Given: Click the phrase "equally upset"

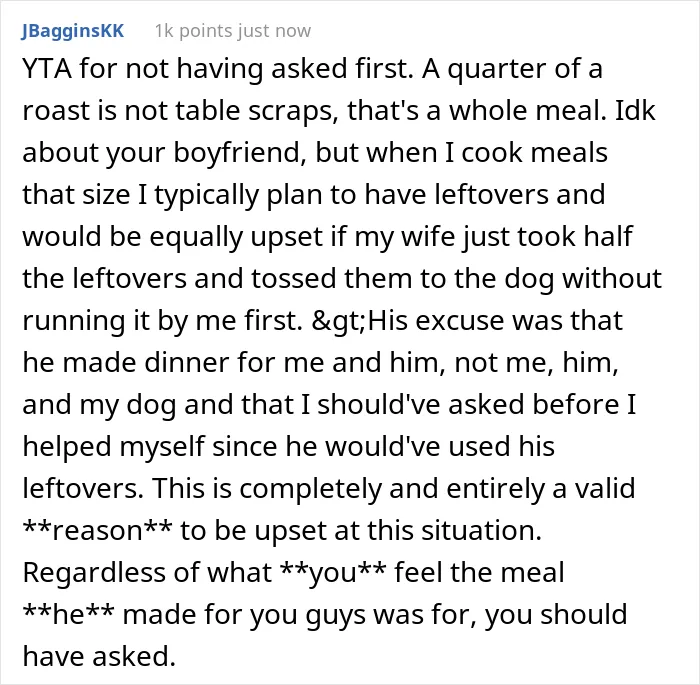Looking at the screenshot, I should pos(236,237).
